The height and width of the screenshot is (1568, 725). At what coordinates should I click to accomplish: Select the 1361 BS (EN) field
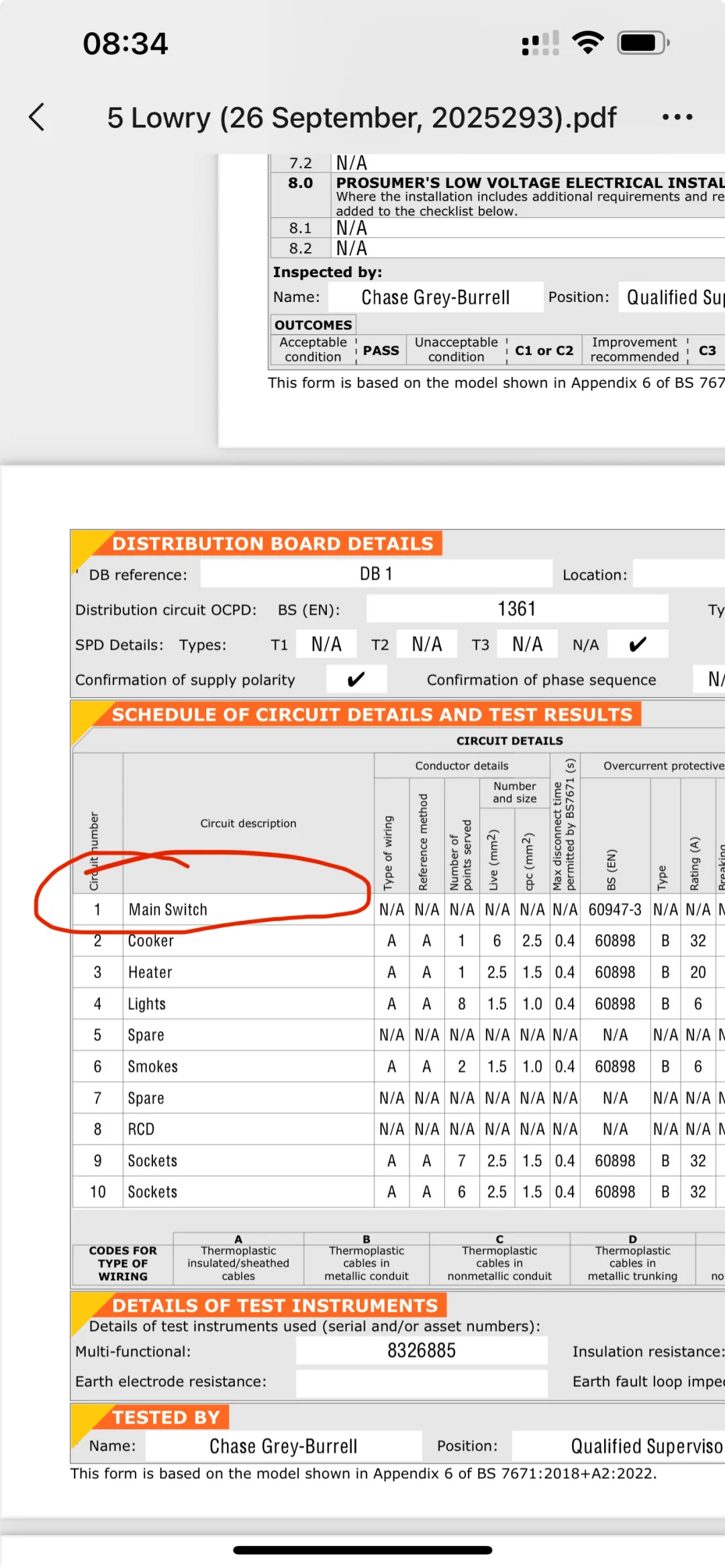[517, 609]
